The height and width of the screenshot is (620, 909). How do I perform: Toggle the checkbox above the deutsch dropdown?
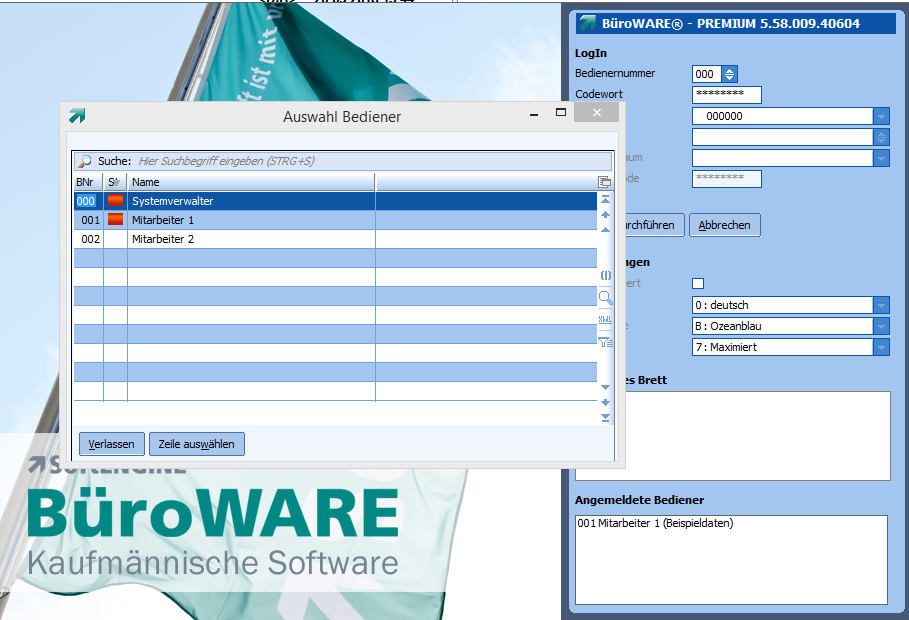coord(698,284)
